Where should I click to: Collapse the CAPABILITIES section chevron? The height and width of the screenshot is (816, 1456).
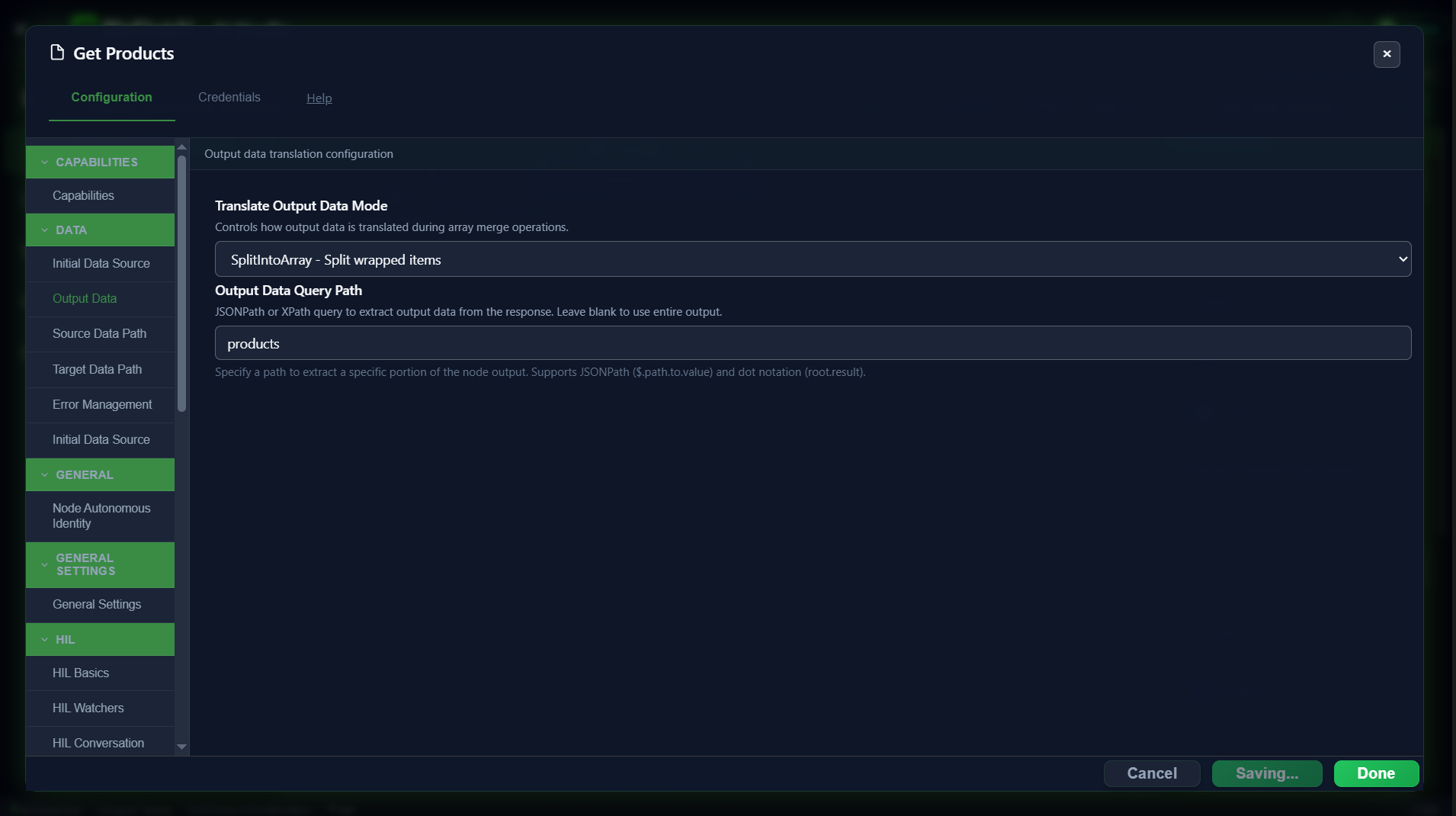point(44,162)
